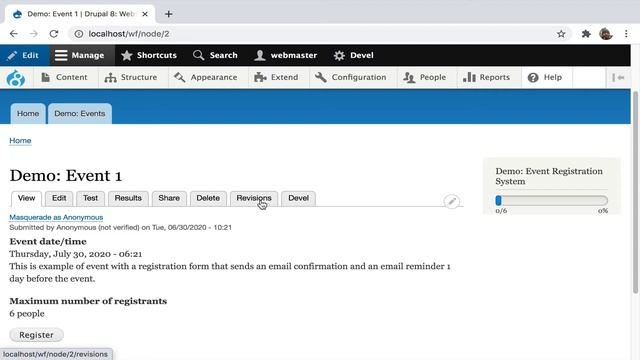Click the Demo: Event Registration System heading
Image resolution: width=640 pixels, height=360 pixels.
coord(549,176)
